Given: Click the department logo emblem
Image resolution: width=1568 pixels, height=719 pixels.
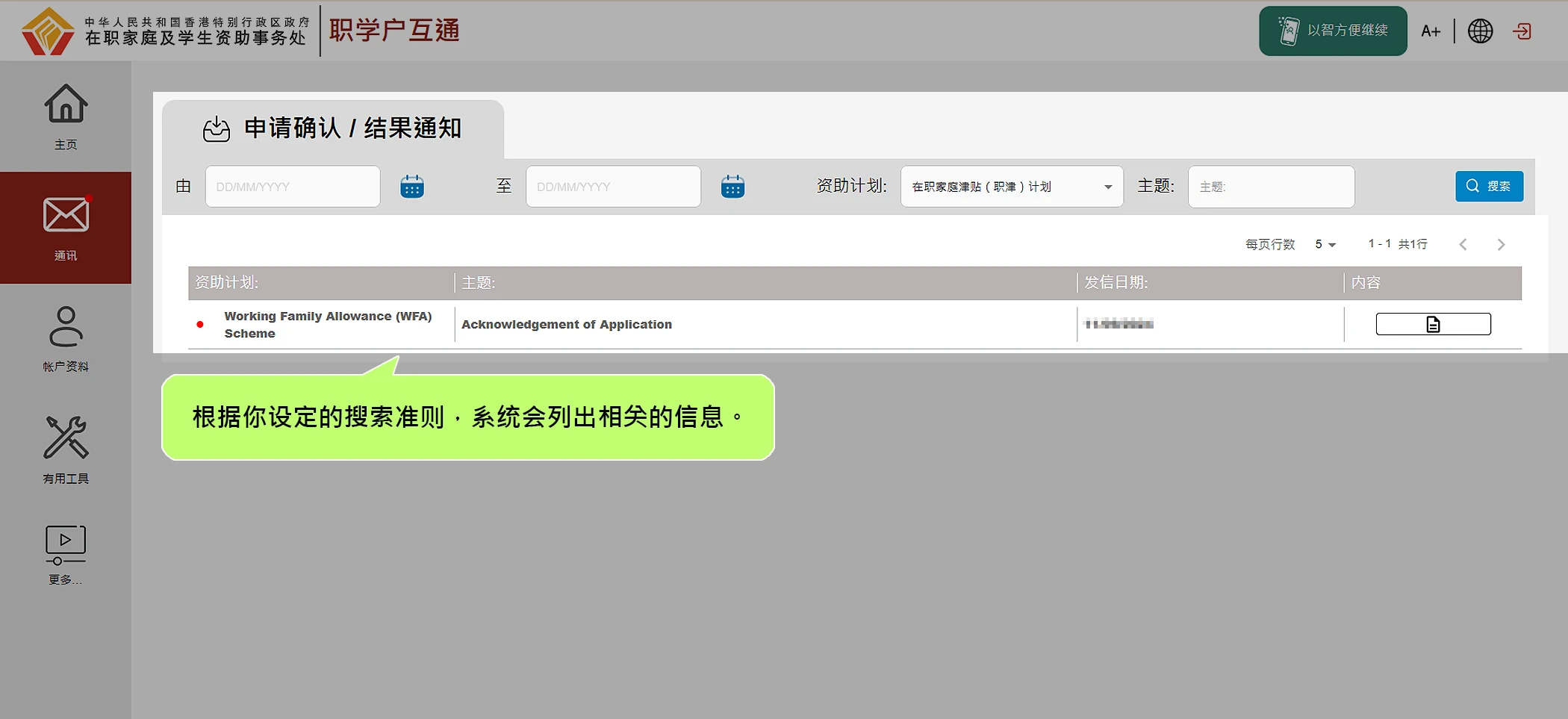Looking at the screenshot, I should (48, 31).
